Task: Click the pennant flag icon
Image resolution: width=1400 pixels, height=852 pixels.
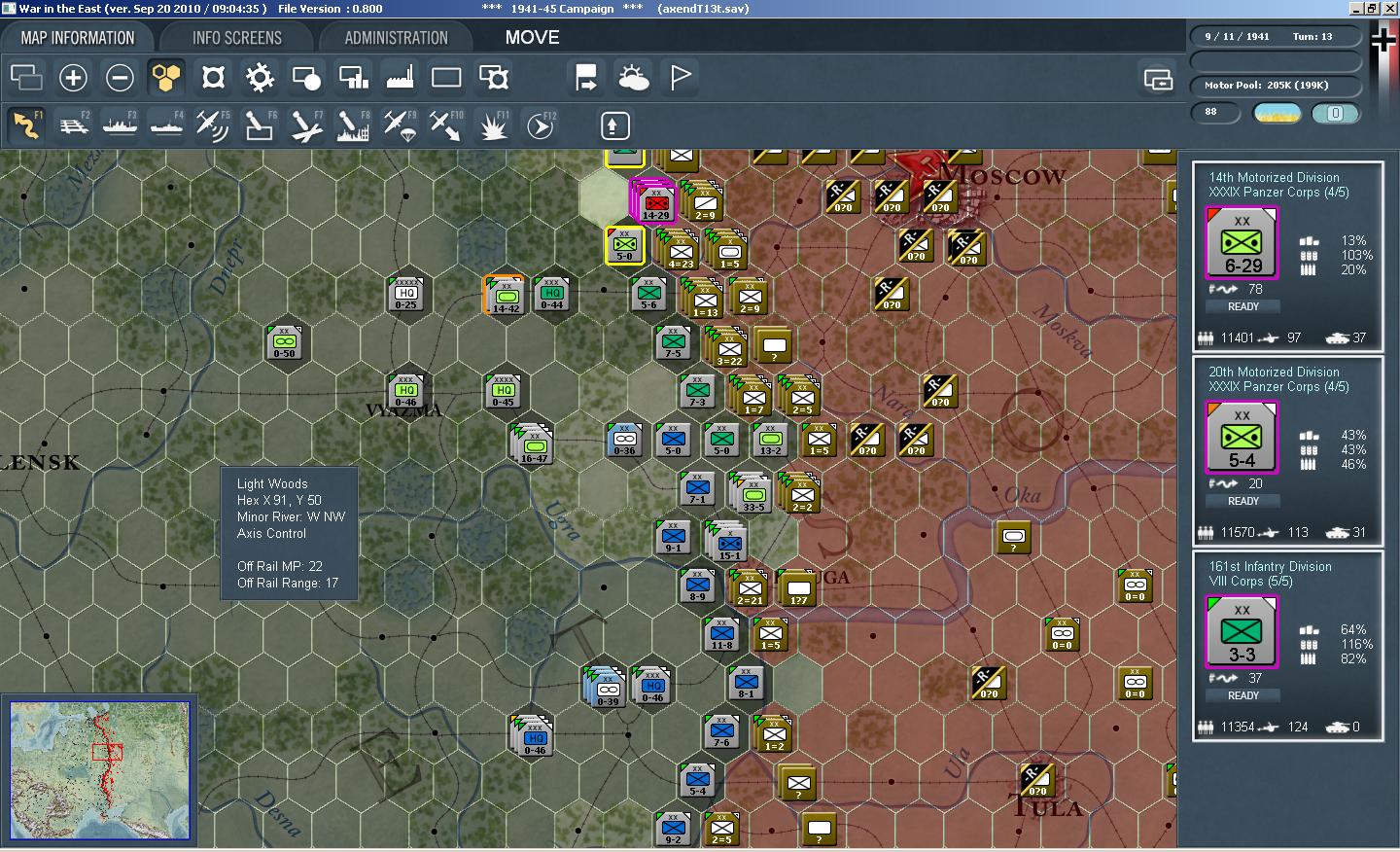Action: pos(681,77)
